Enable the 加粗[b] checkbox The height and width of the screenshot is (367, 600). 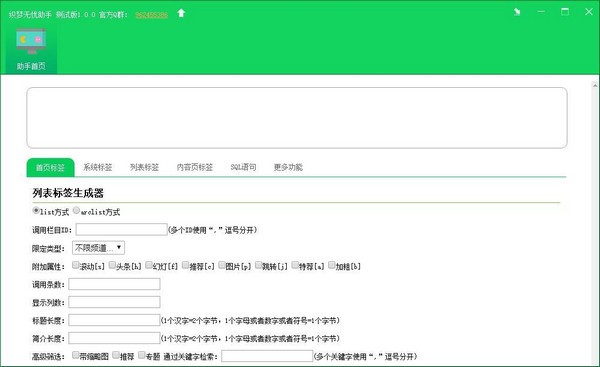click(332, 265)
